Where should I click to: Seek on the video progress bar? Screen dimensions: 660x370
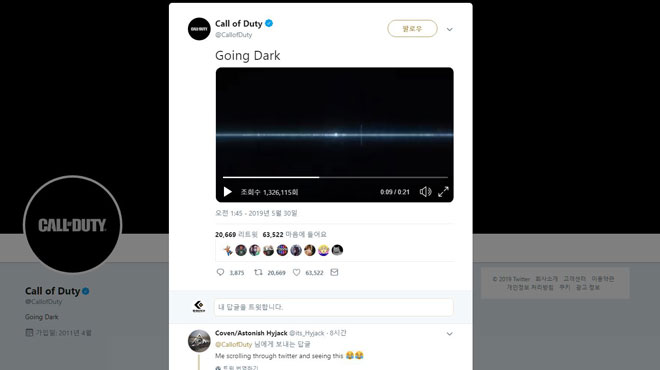[335, 177]
